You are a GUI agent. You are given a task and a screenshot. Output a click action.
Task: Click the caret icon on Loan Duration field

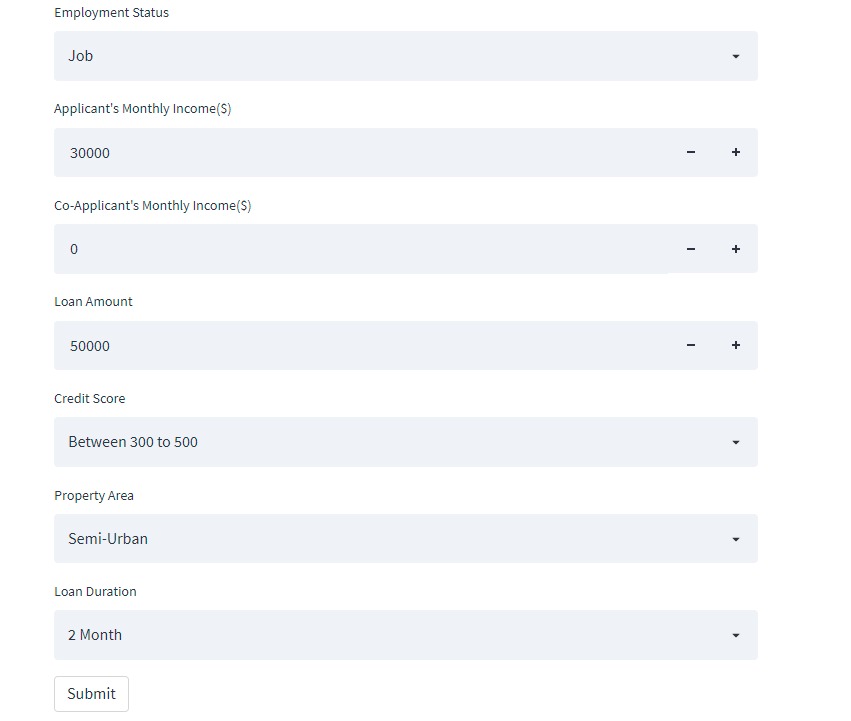click(736, 634)
